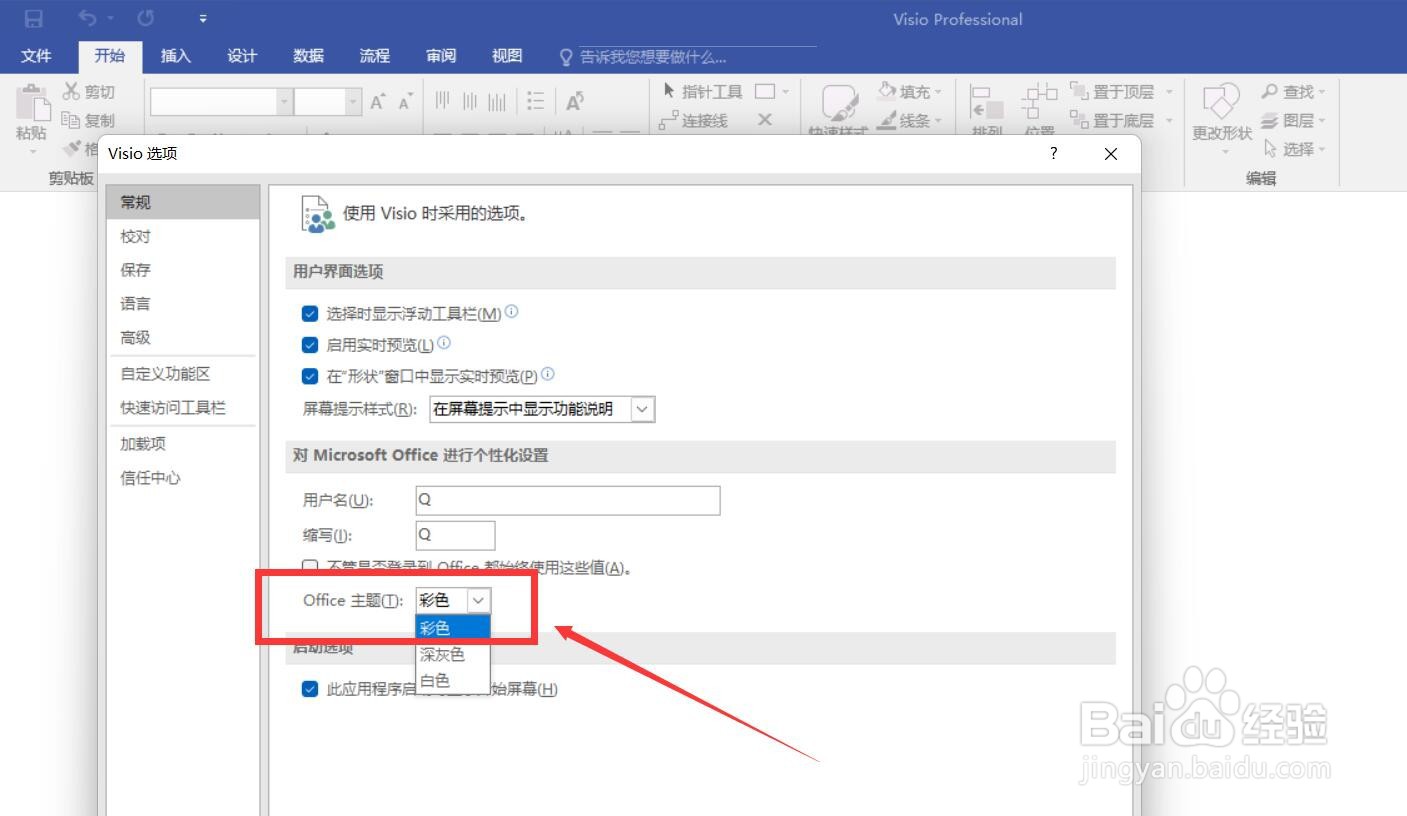Image resolution: width=1407 pixels, height=816 pixels.
Task: Click the Paste clipboard icon
Action: pos(32,101)
